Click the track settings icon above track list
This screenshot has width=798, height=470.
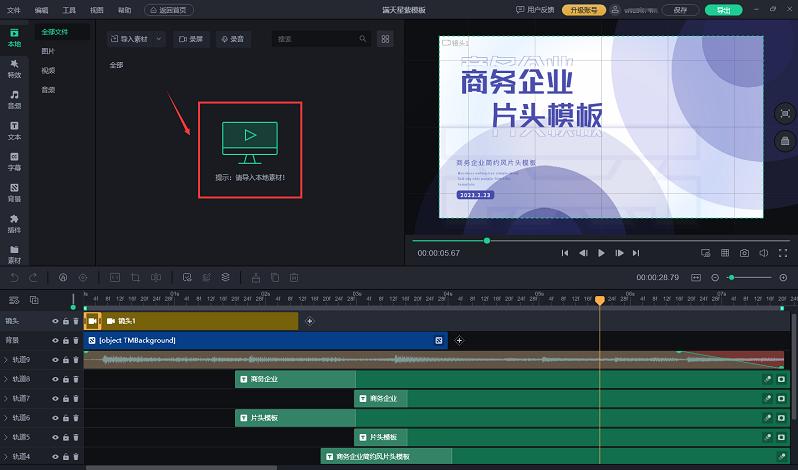point(14,300)
